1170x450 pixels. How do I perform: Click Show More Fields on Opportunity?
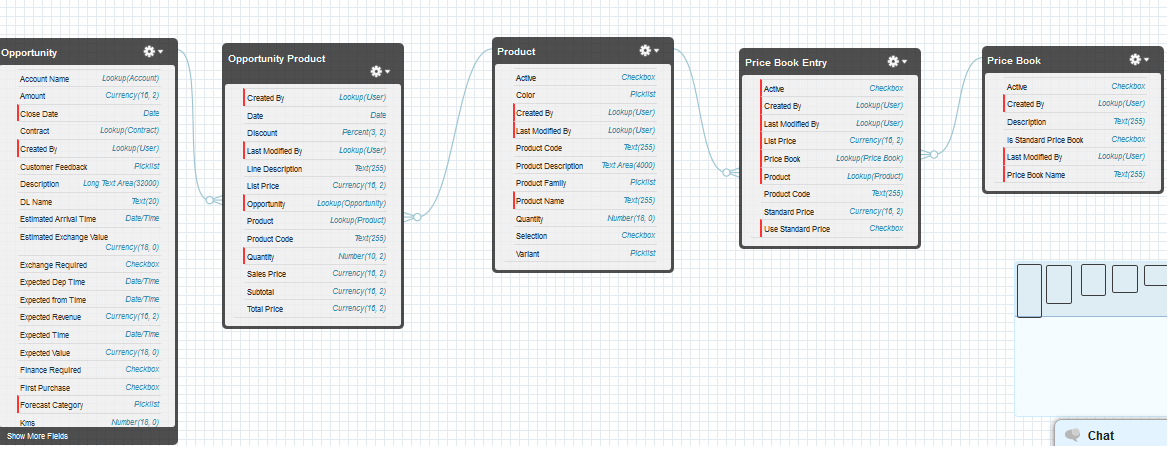[x=37, y=436]
